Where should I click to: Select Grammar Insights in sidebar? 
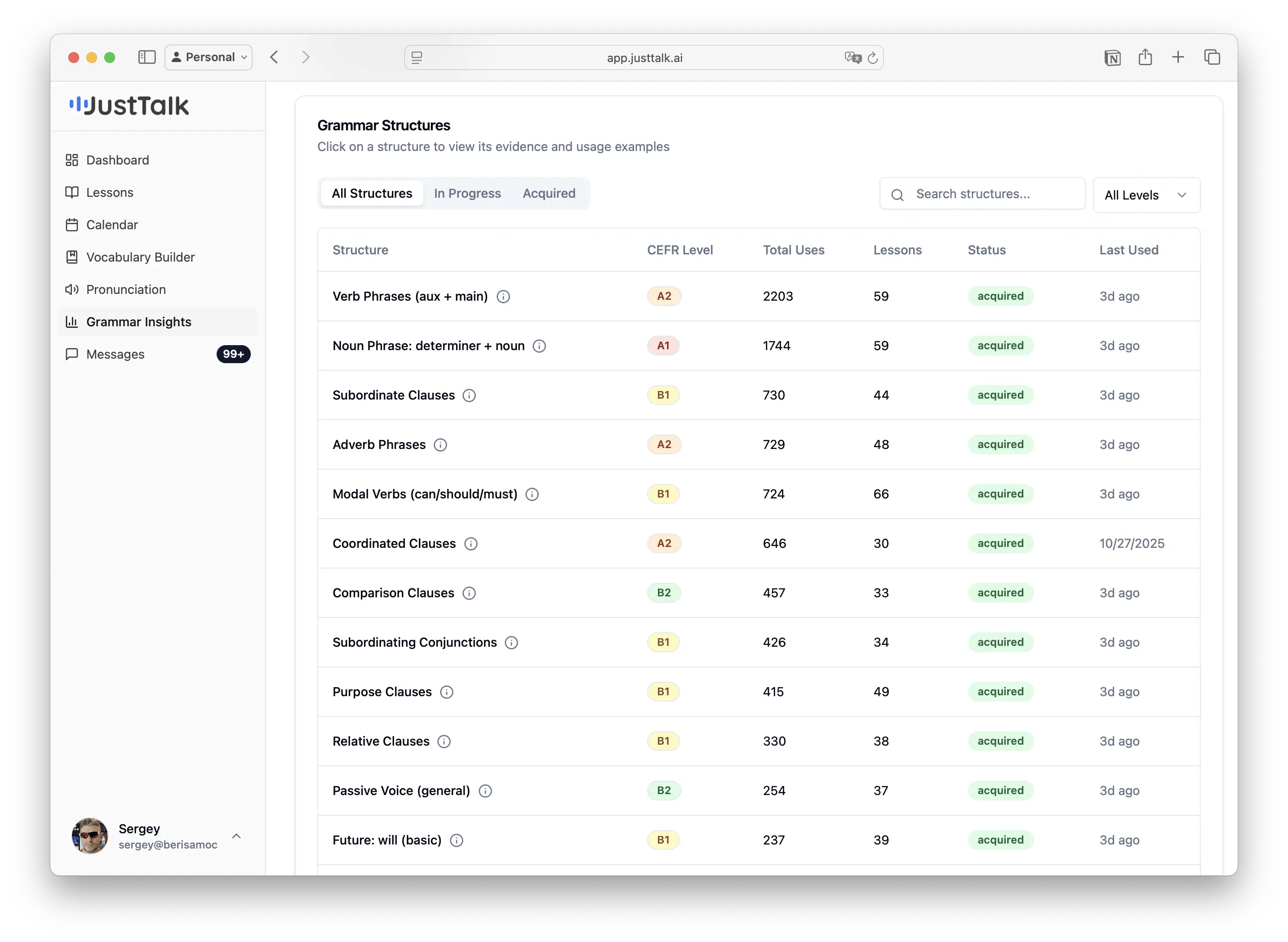click(158, 322)
